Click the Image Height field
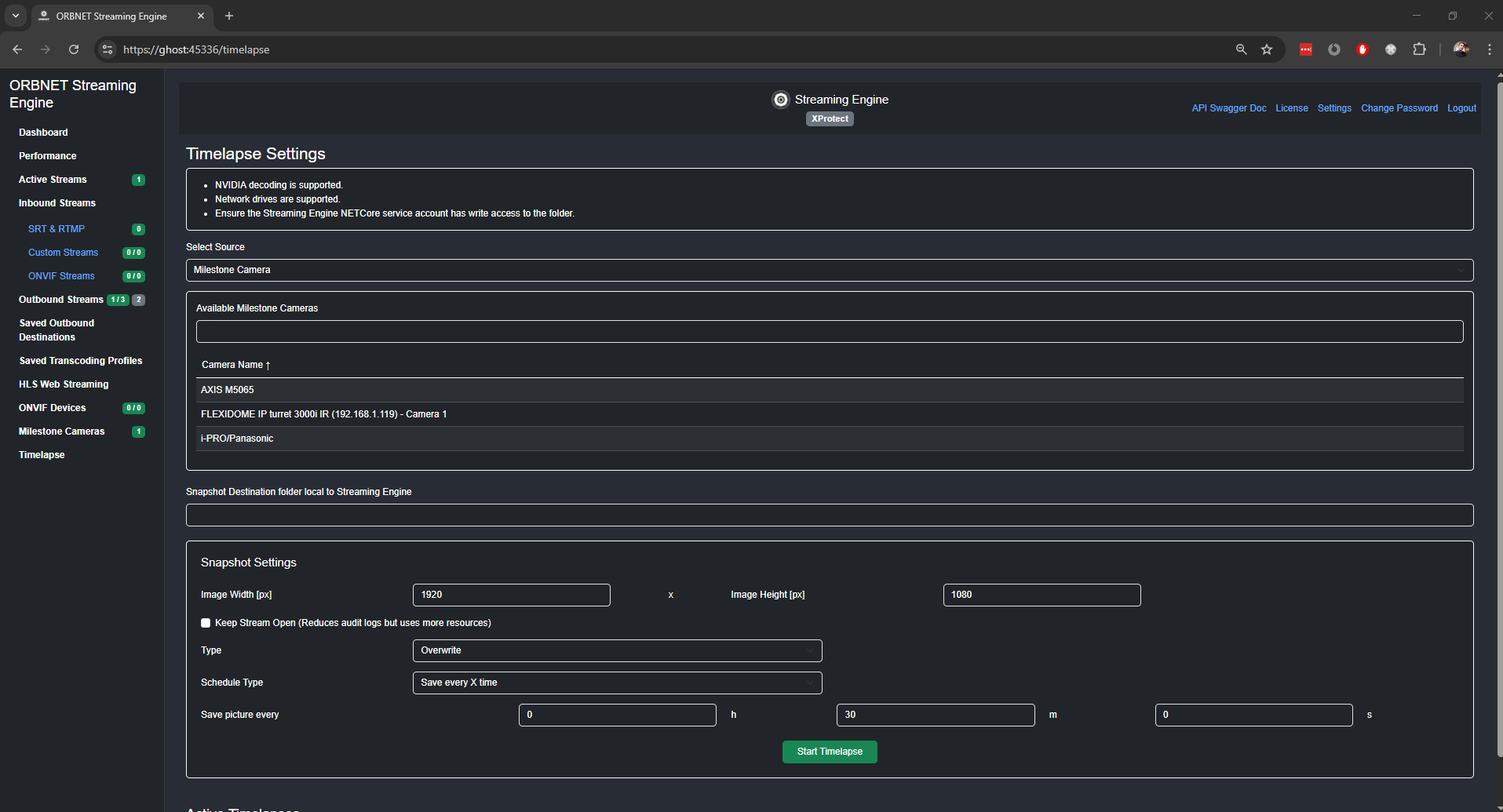Image resolution: width=1503 pixels, height=812 pixels. click(1042, 595)
